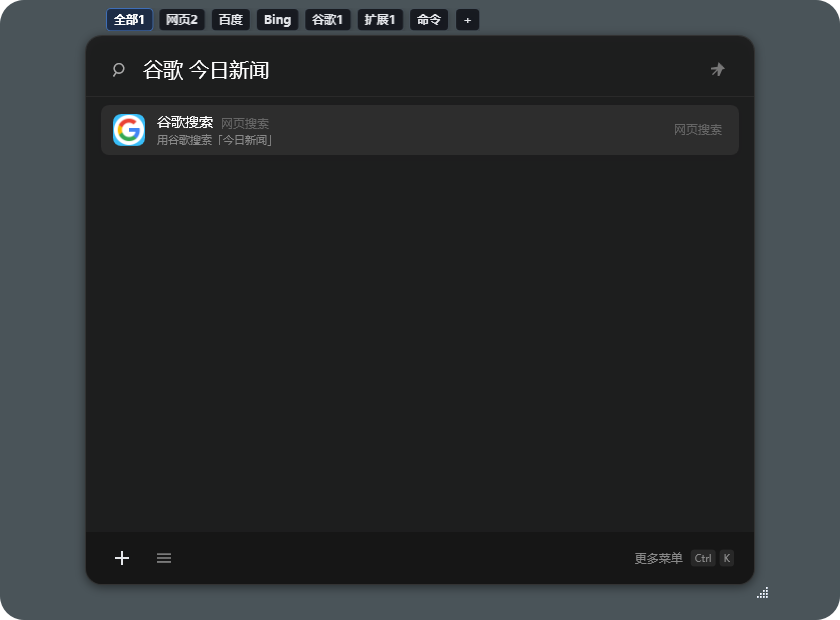Open the 命令 tab
Viewport: 840px width, 620px height.
[x=428, y=19]
